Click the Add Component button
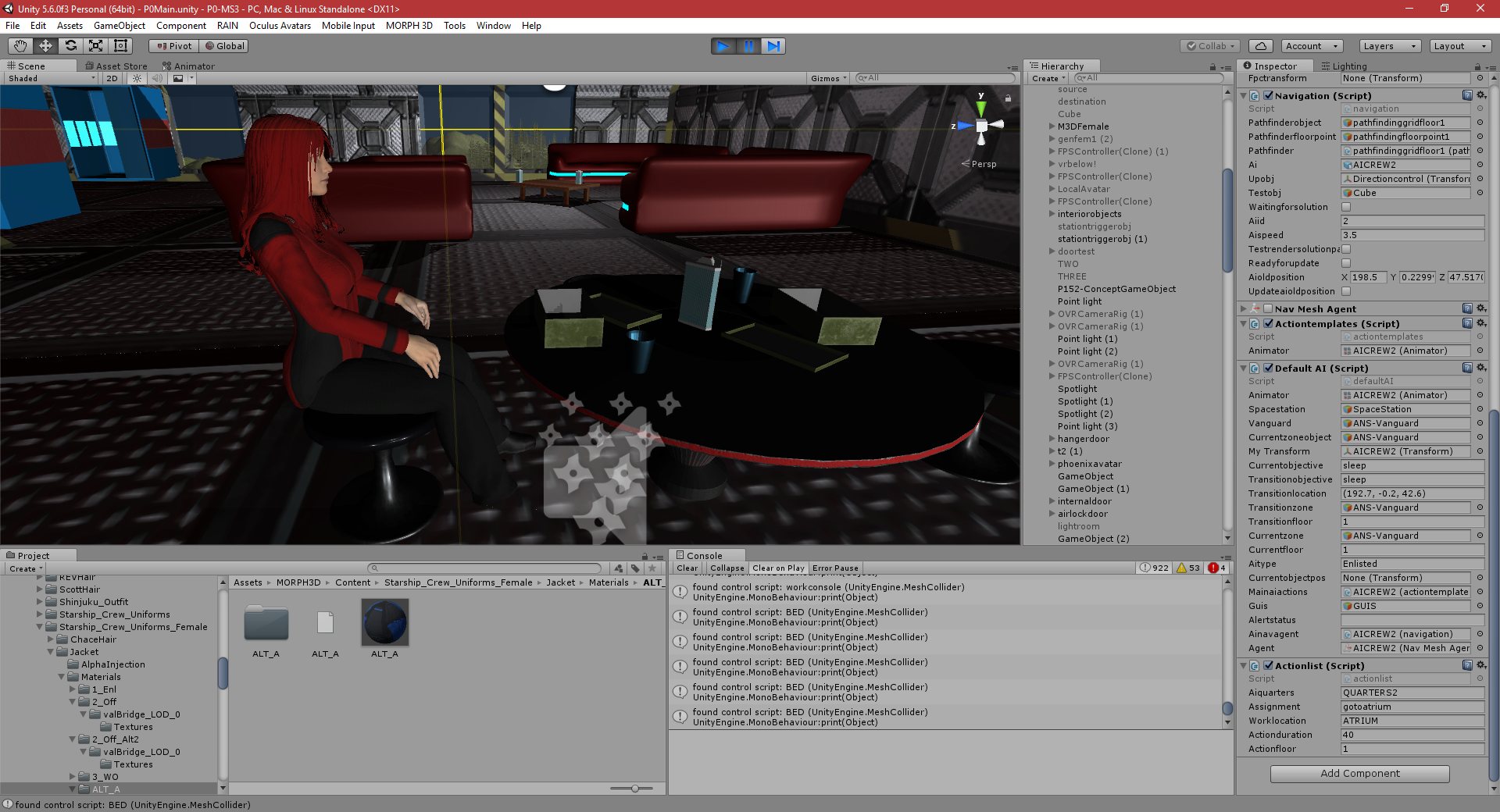 [1359, 773]
